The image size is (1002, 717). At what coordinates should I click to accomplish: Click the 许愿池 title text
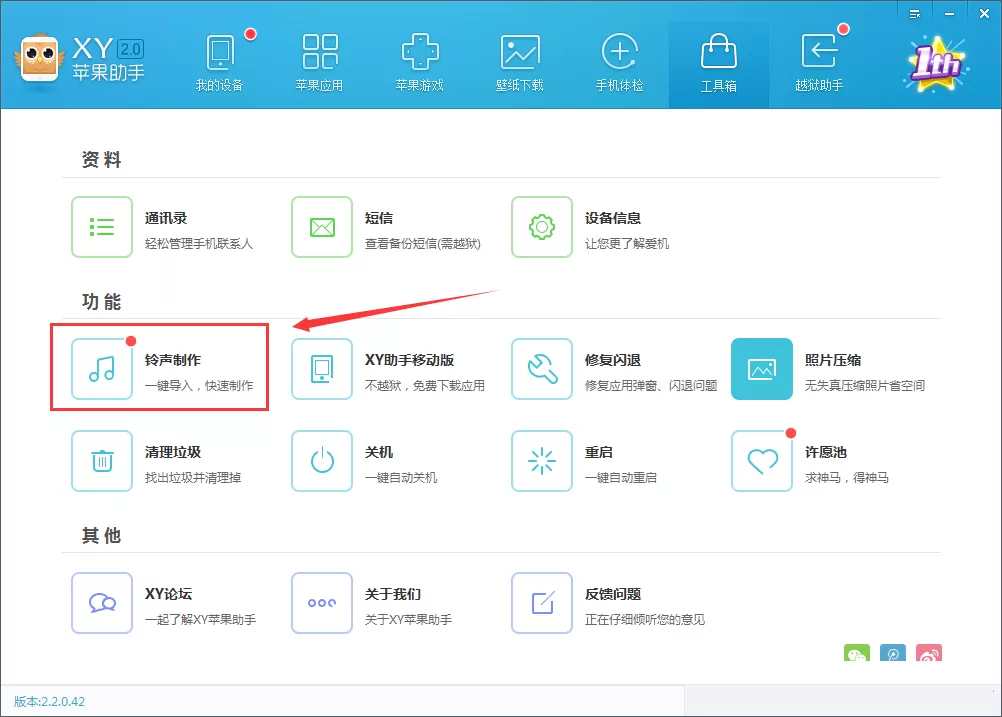(826, 452)
